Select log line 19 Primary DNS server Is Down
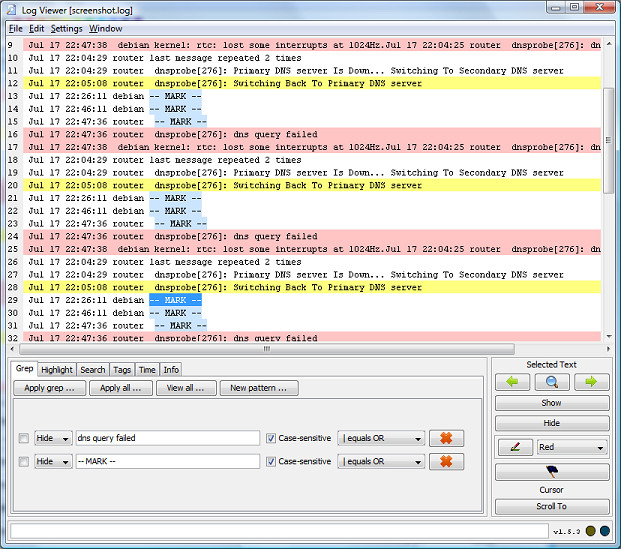This screenshot has width=621, height=549. coord(312,173)
